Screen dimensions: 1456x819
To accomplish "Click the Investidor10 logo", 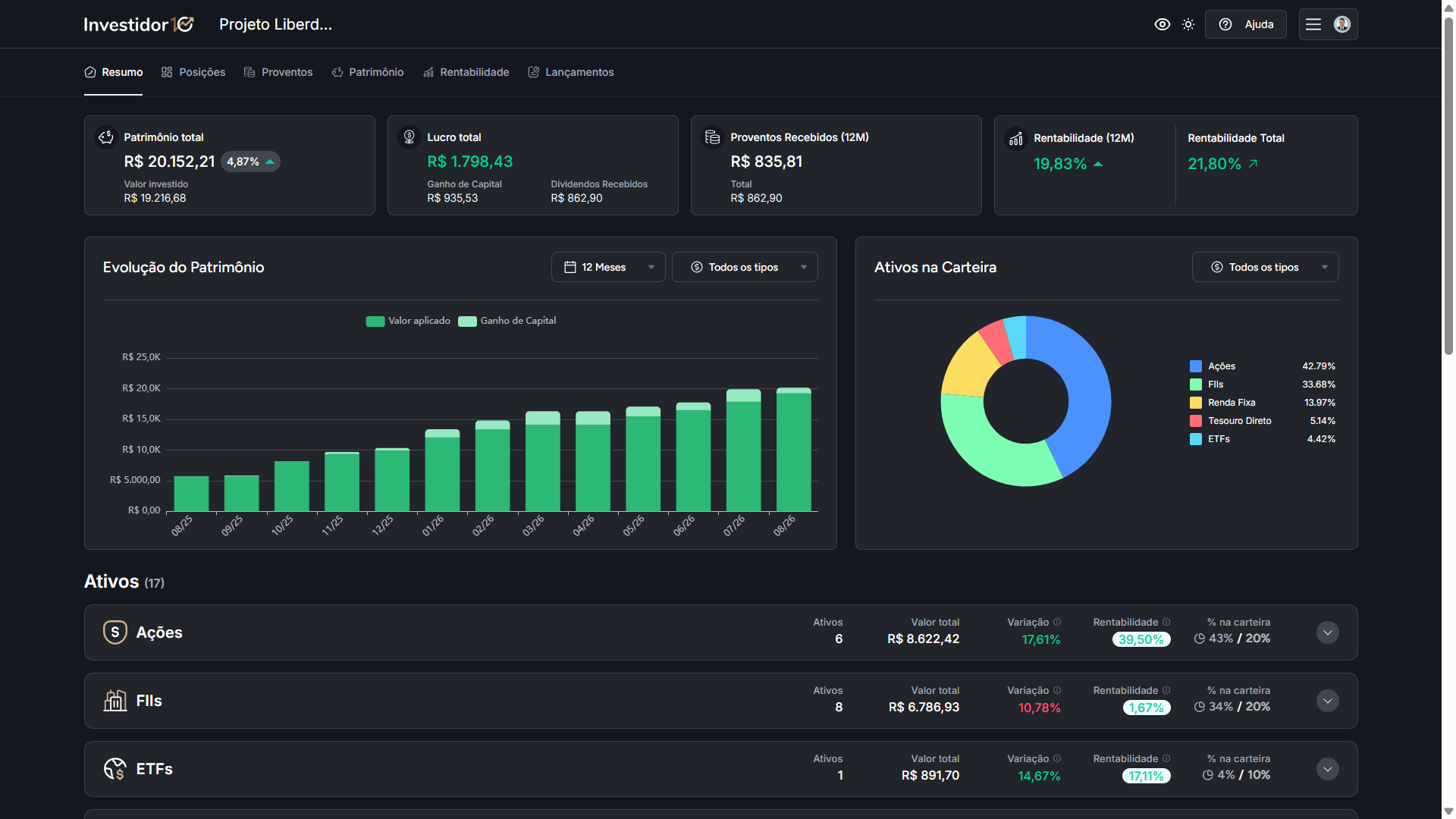I will point(139,24).
